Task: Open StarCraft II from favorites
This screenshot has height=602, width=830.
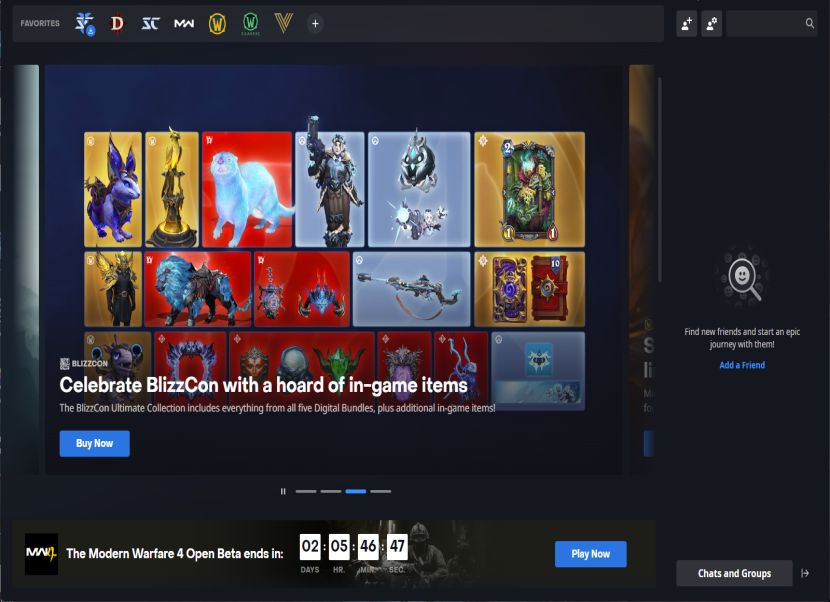Action: [84, 23]
